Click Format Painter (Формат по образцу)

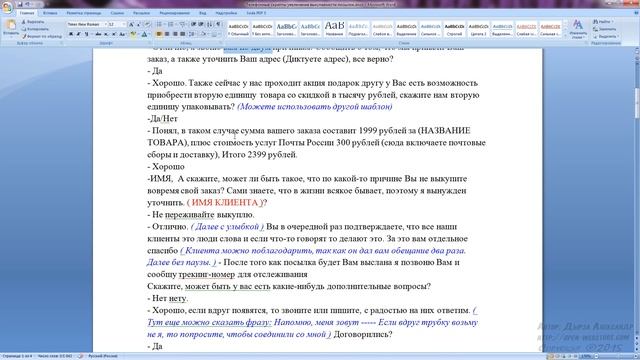point(42,36)
